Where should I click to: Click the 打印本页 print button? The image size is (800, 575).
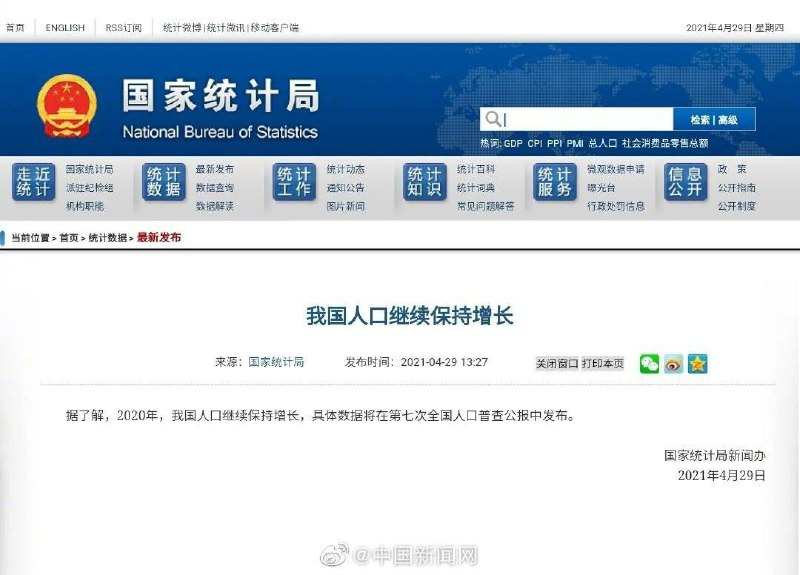(x=603, y=364)
